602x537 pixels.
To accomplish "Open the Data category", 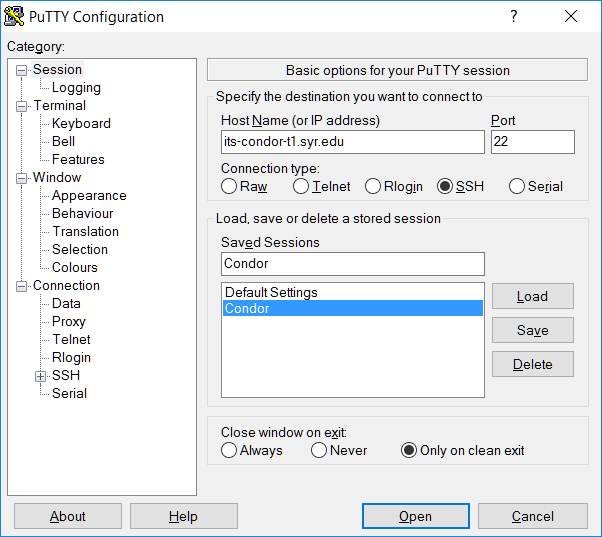I will coord(66,304).
